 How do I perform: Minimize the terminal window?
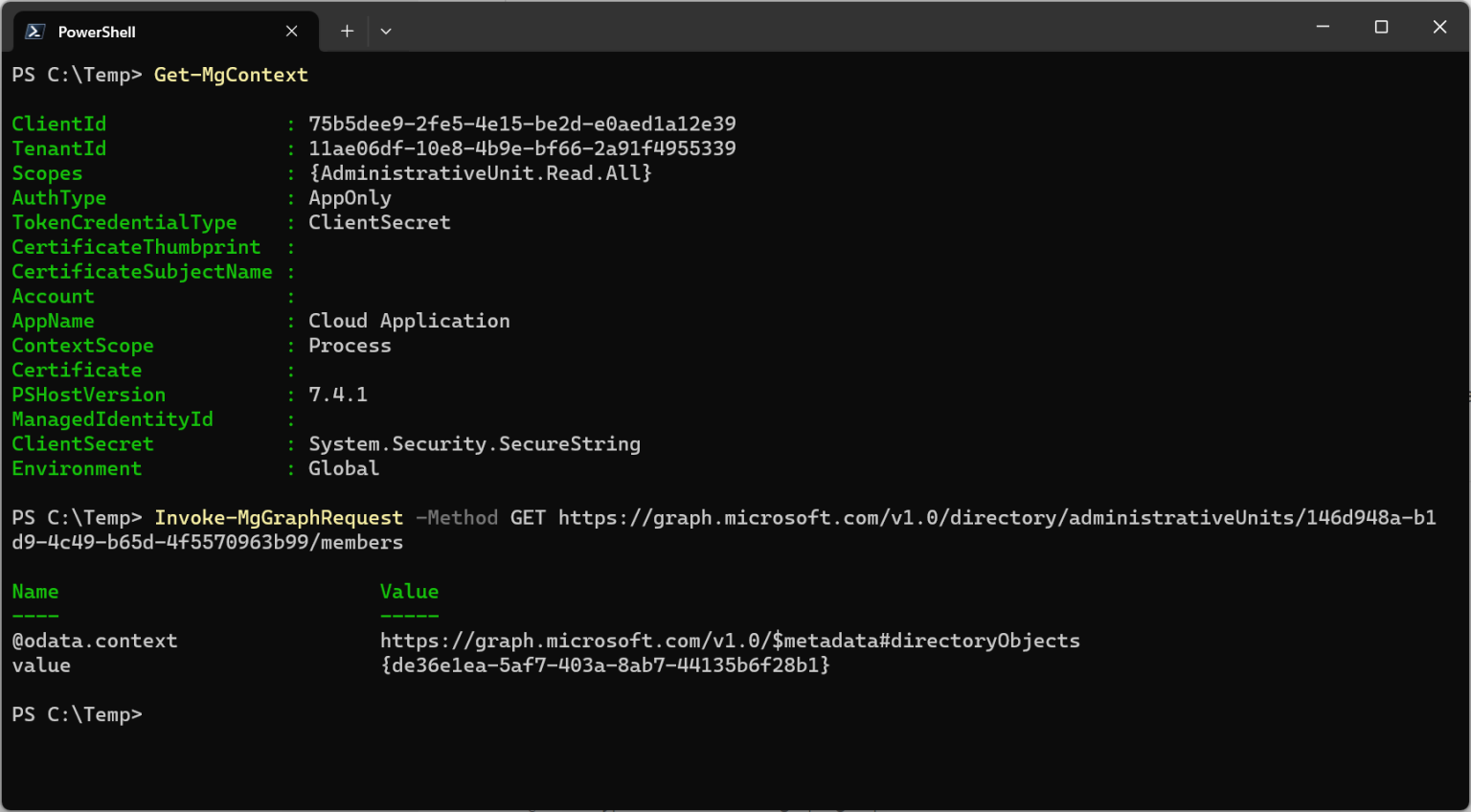point(1323,27)
